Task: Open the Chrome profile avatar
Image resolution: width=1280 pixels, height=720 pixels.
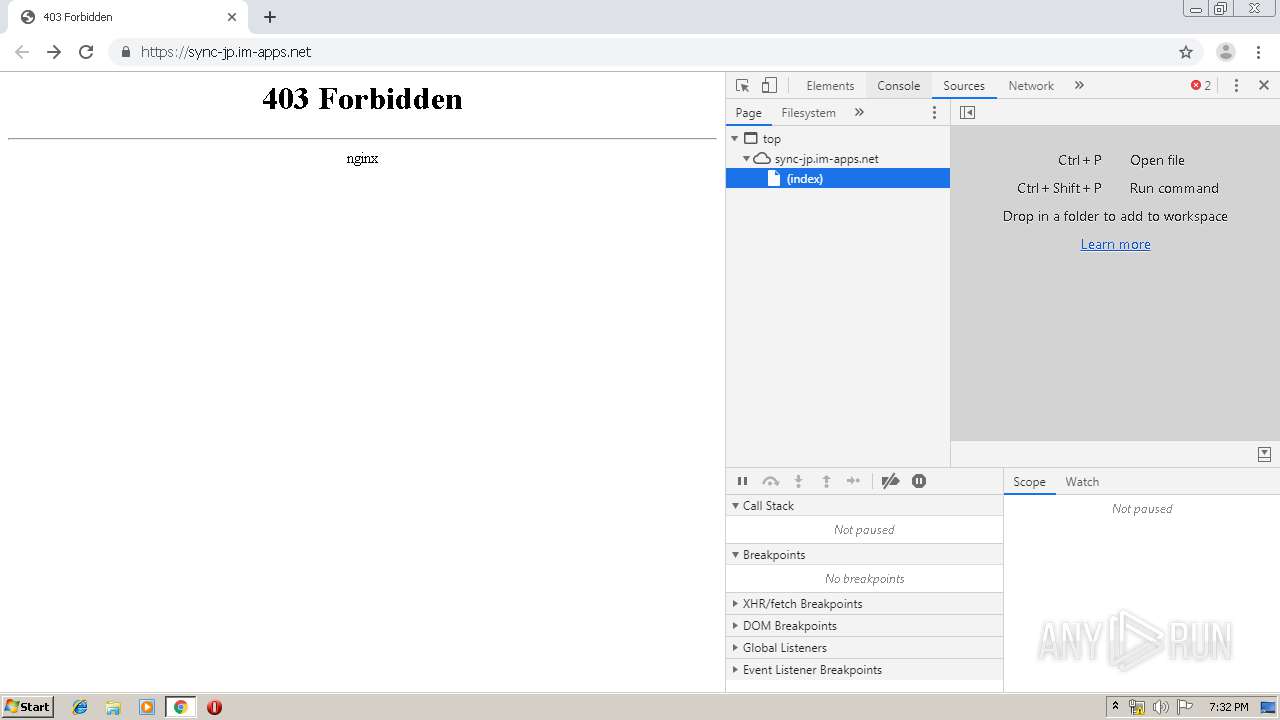Action: pyautogui.click(x=1226, y=52)
